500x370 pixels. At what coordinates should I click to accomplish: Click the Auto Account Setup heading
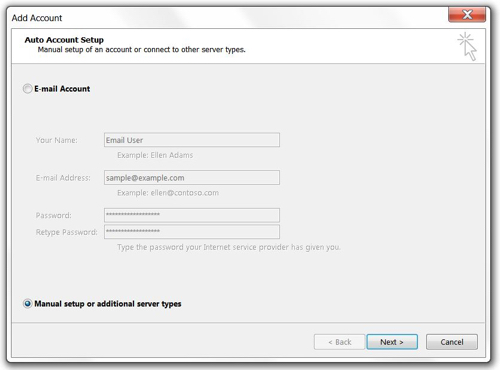click(64, 40)
